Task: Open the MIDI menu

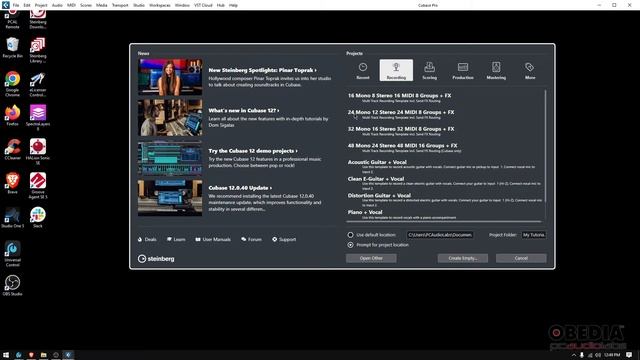Action: pos(71,5)
